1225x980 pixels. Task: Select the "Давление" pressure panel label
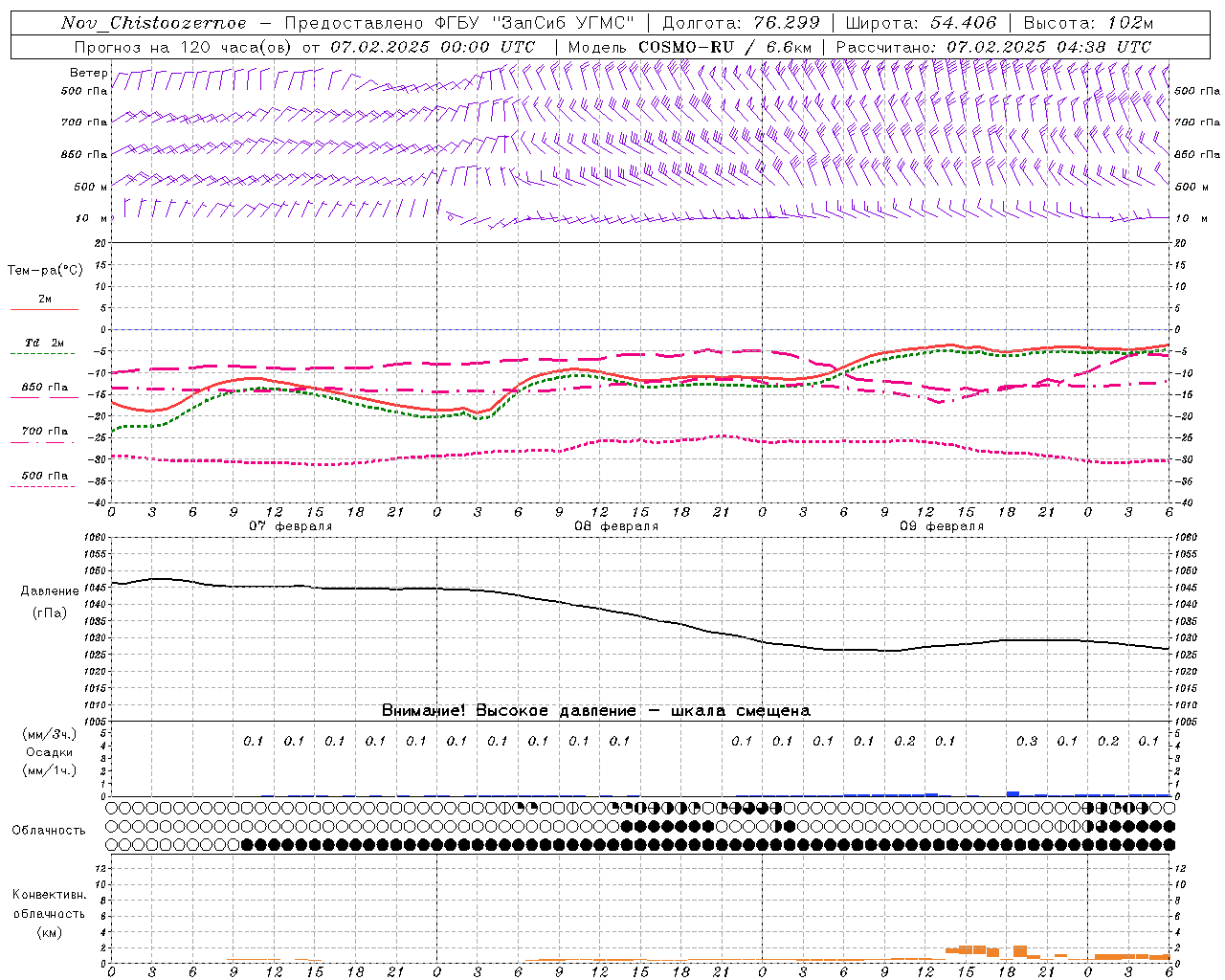click(x=50, y=591)
